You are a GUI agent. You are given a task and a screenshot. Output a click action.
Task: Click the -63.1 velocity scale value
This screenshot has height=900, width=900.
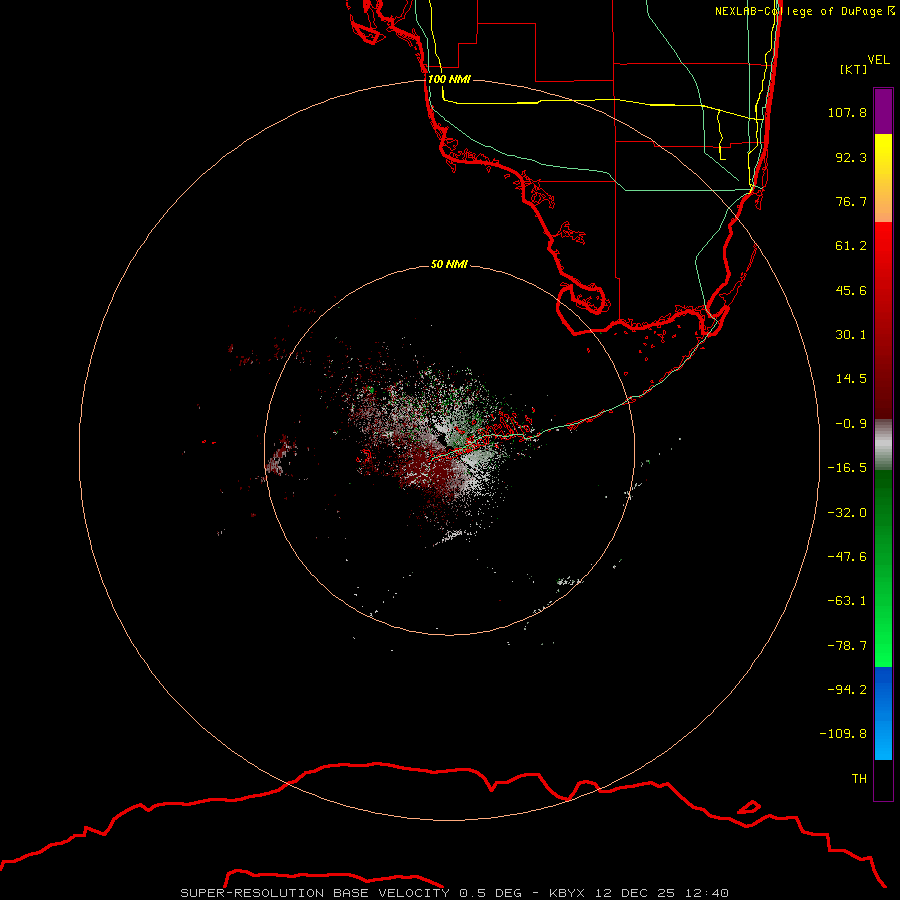click(847, 601)
